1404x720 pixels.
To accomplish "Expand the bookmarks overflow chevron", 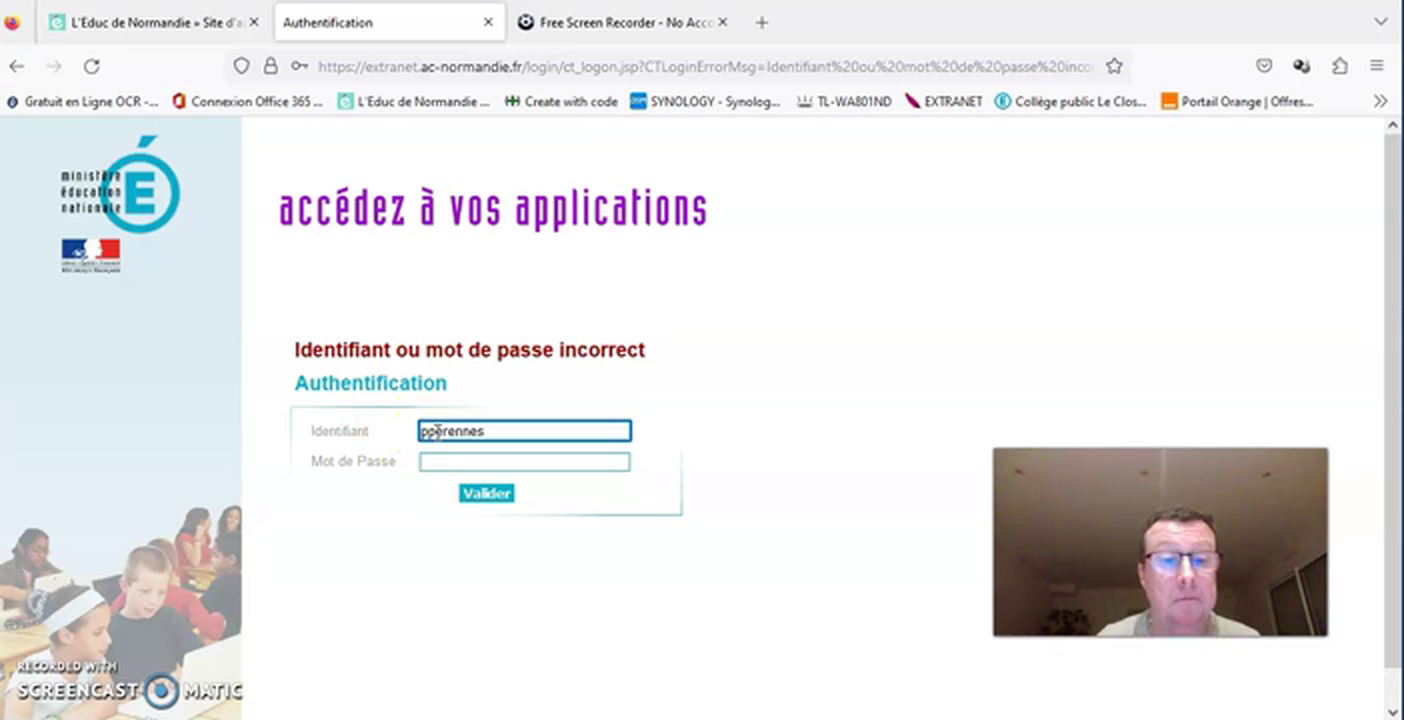I will tap(1381, 101).
